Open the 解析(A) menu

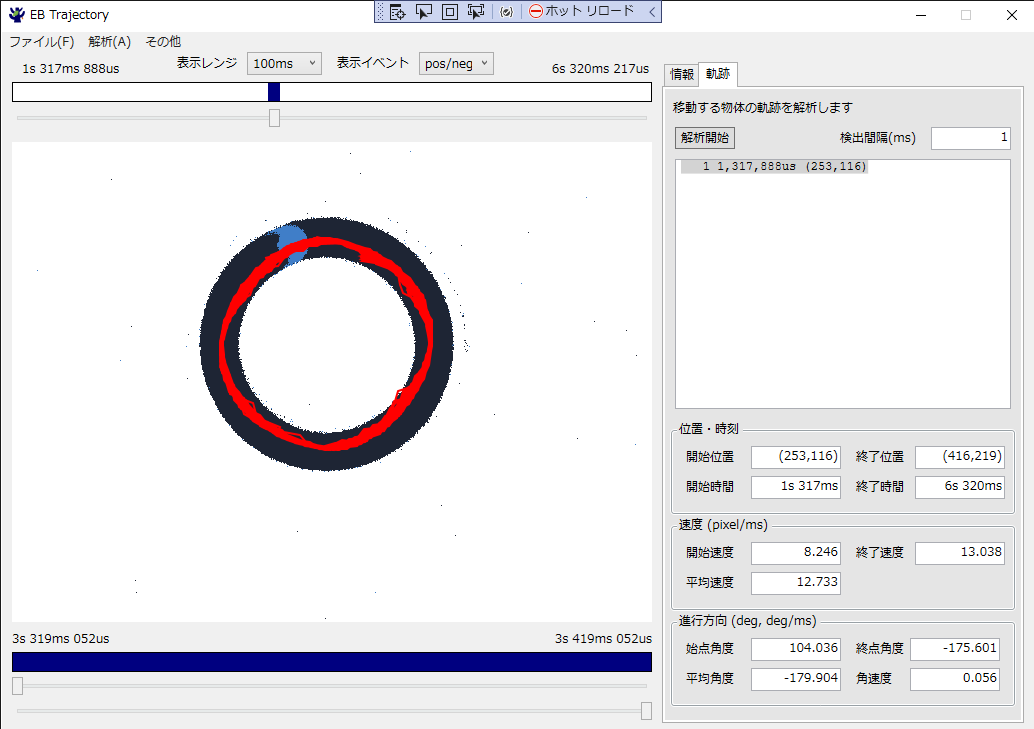point(109,42)
